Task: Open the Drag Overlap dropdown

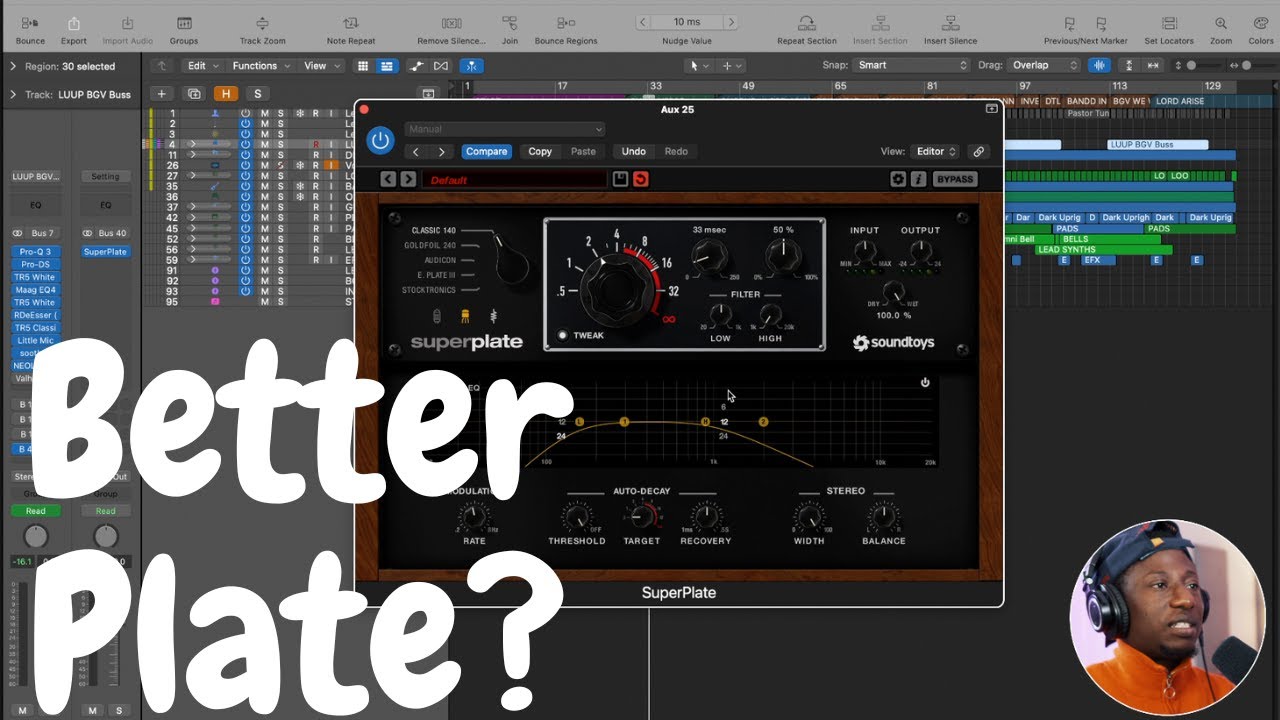Action: [1044, 65]
